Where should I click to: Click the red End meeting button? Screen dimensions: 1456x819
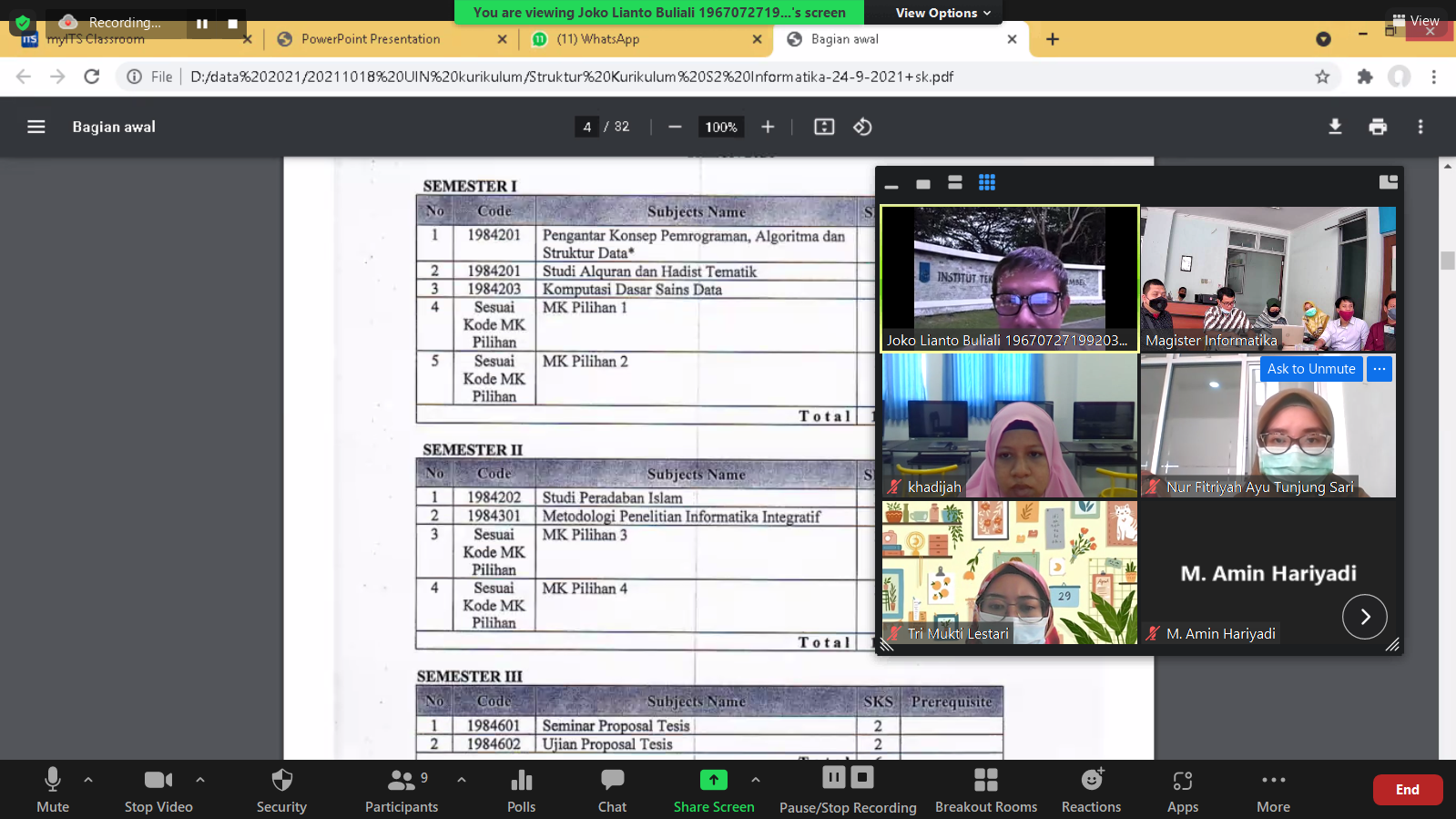click(x=1407, y=790)
